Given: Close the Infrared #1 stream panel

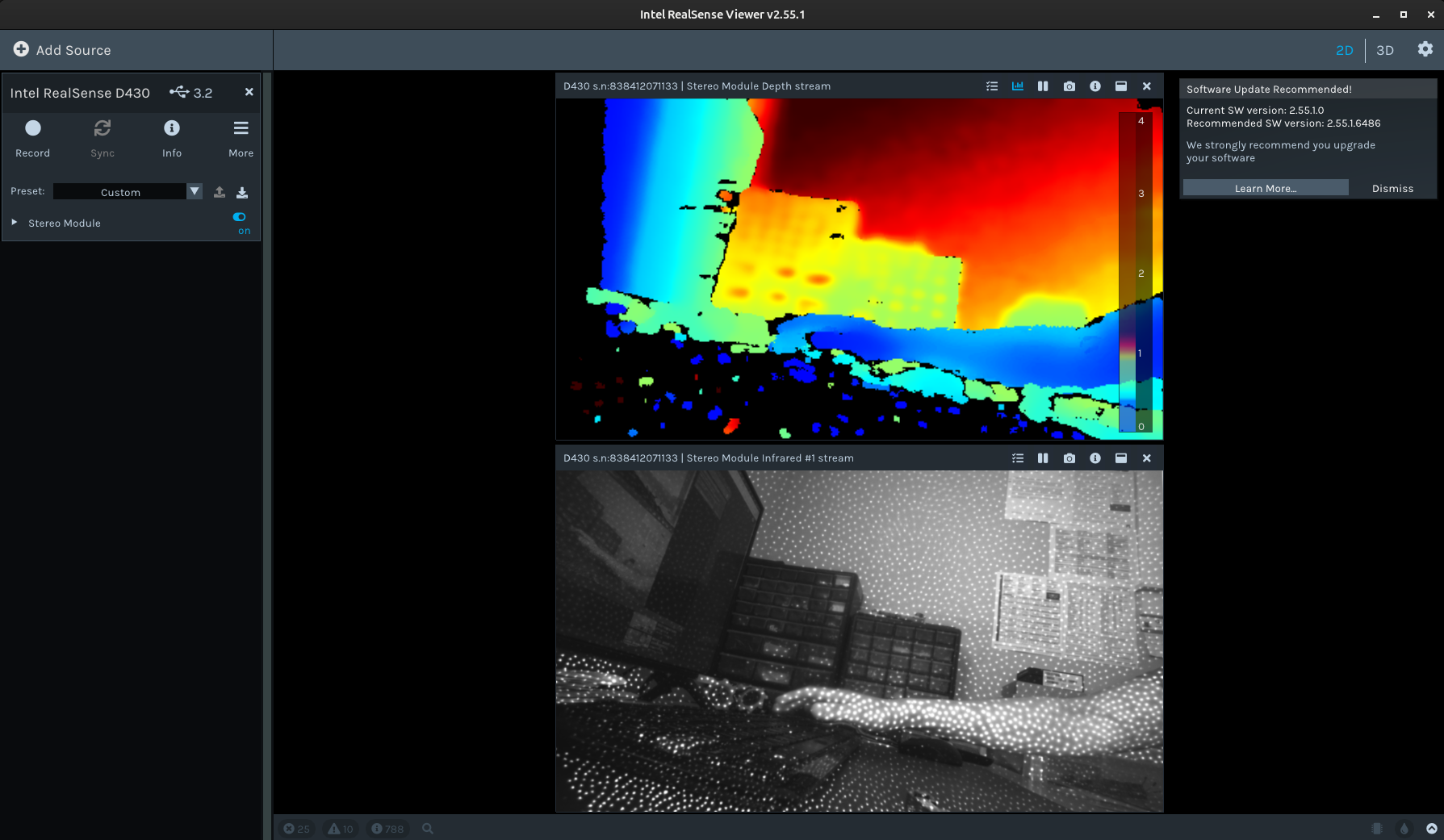Looking at the screenshot, I should point(1147,458).
